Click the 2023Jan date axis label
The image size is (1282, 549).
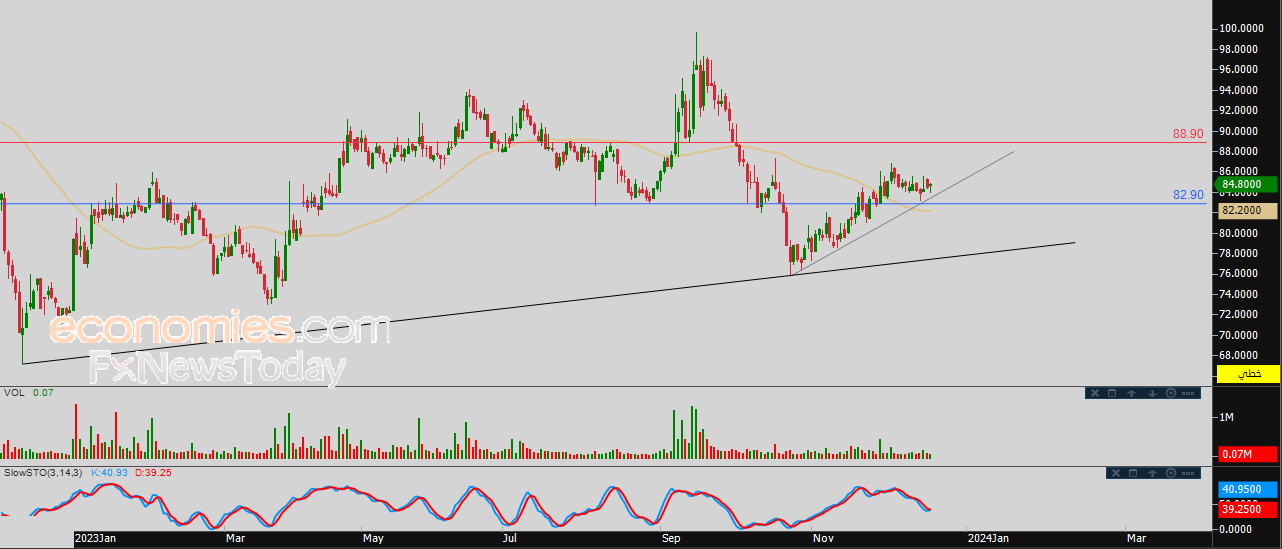coord(97,538)
